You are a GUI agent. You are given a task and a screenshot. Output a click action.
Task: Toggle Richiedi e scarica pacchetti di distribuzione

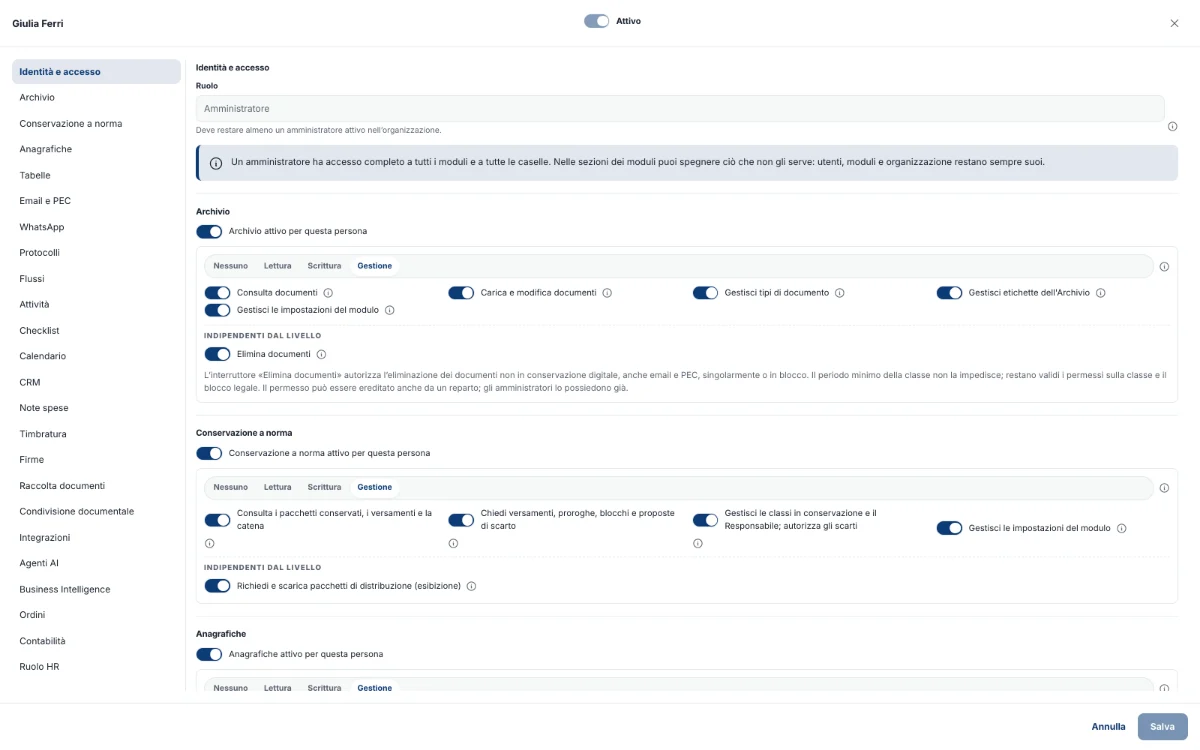(x=217, y=586)
